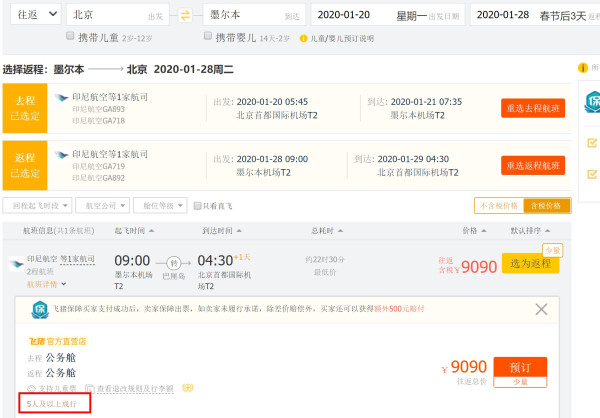Open the 舱位等级 filter dropdown
This screenshot has width=600, height=418.
click(160, 206)
